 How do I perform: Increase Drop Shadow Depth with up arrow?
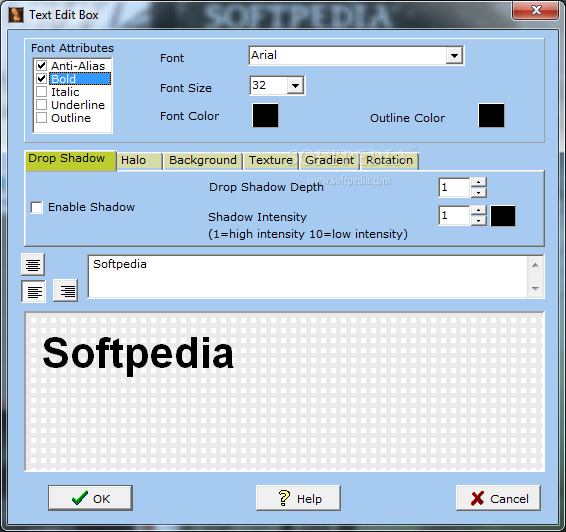point(479,182)
